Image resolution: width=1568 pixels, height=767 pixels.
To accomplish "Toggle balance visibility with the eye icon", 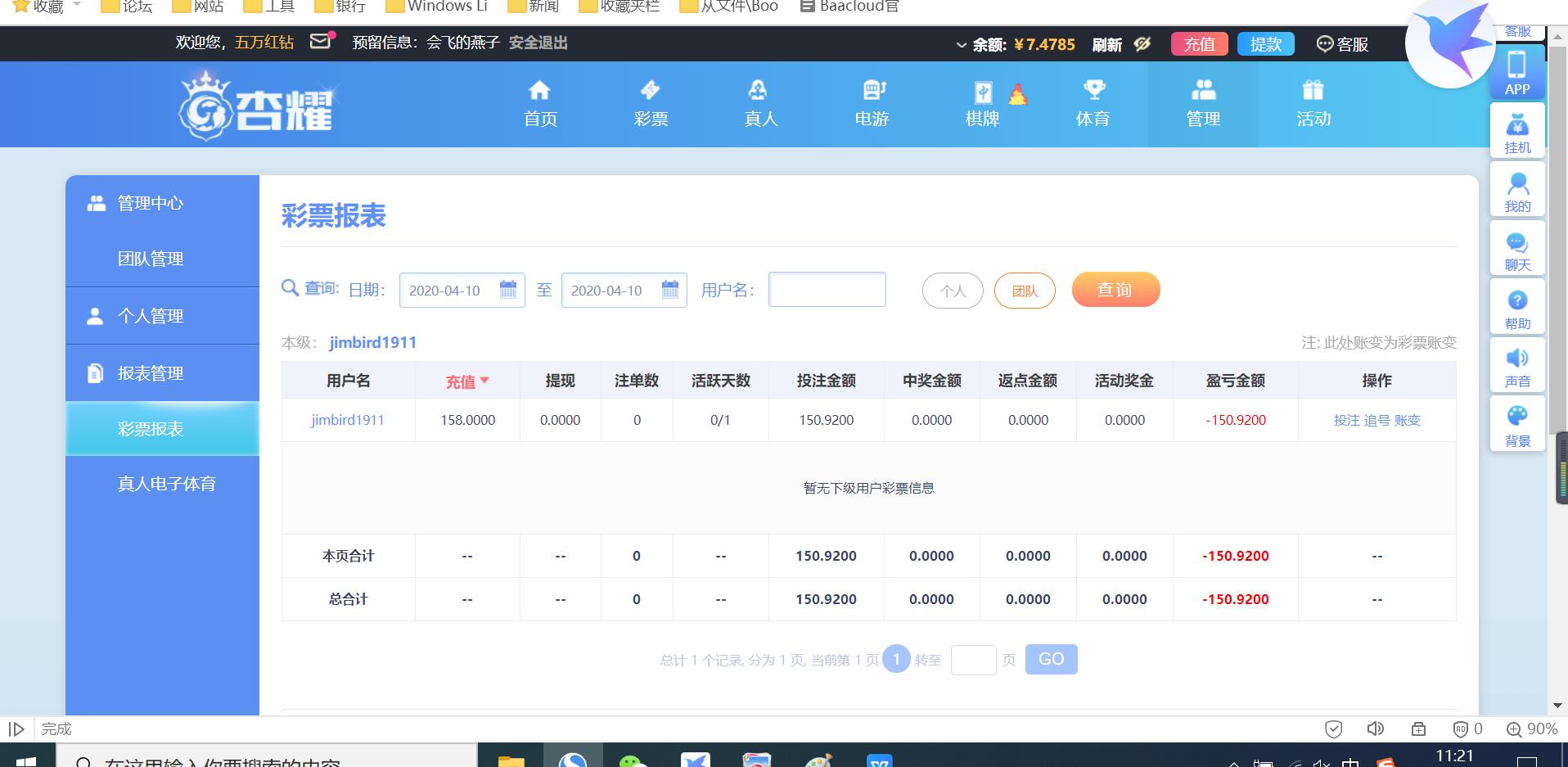I will [1142, 44].
